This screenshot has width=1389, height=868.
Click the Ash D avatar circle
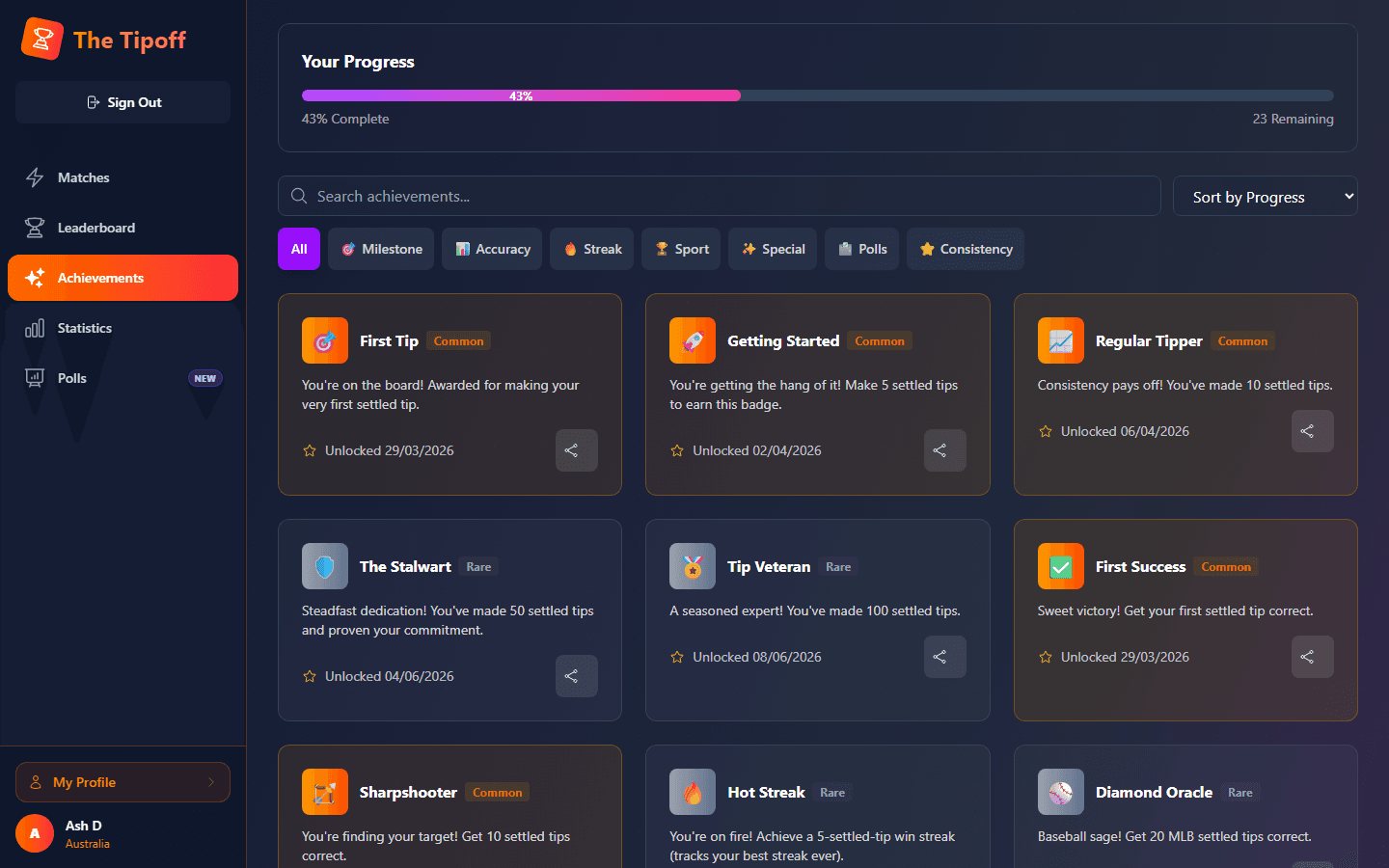click(35, 833)
